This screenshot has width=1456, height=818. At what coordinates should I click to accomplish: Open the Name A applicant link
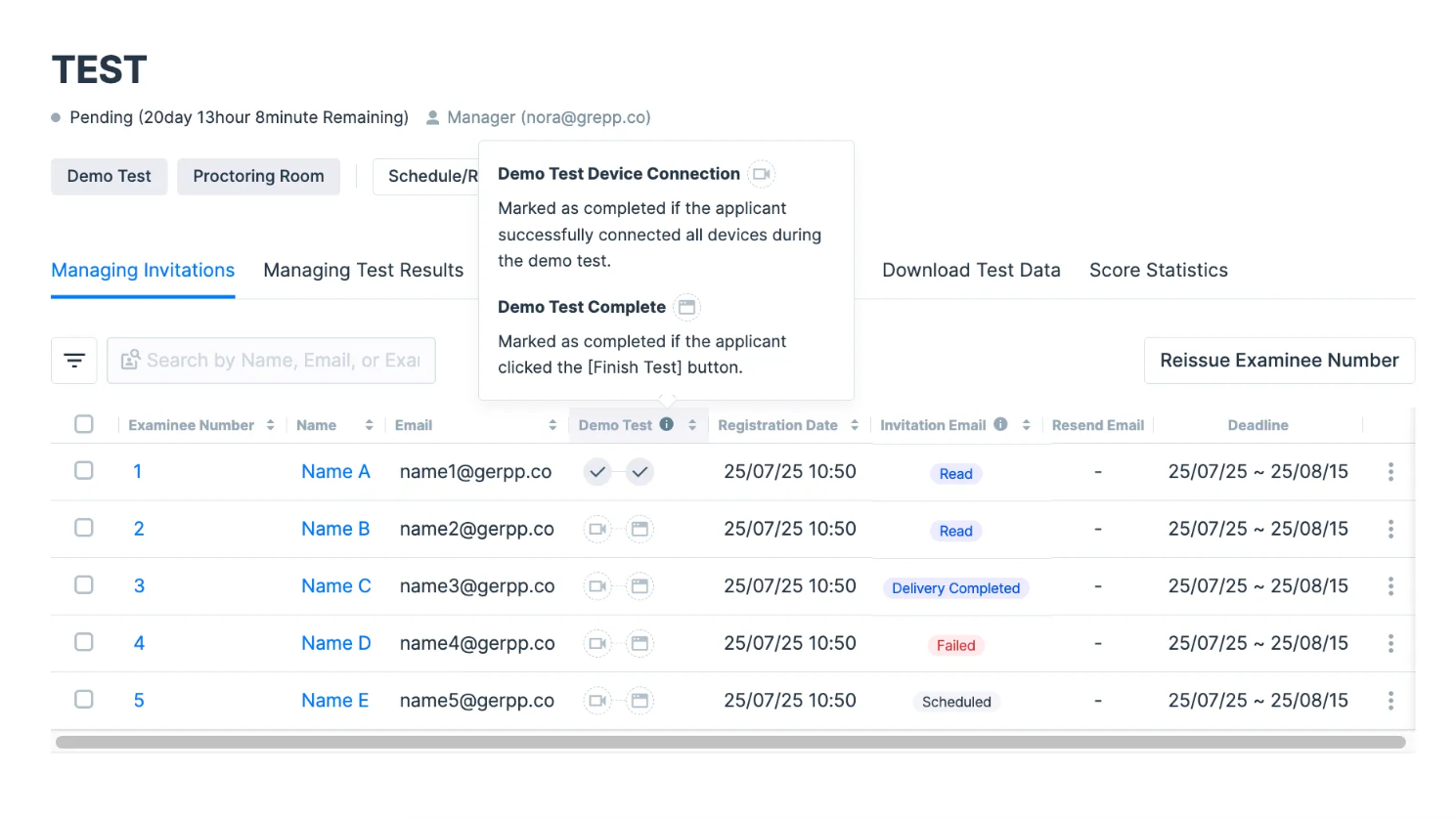point(335,472)
